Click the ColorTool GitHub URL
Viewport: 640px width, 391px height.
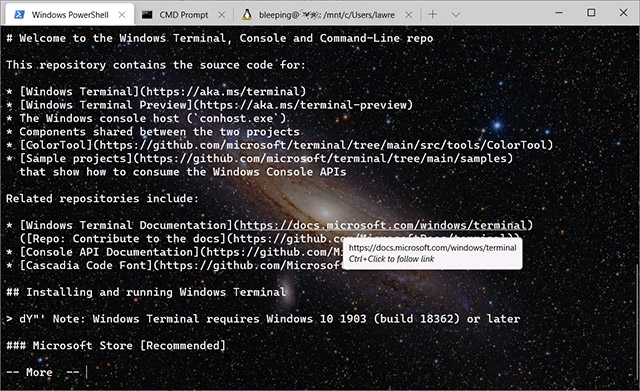click(x=323, y=145)
